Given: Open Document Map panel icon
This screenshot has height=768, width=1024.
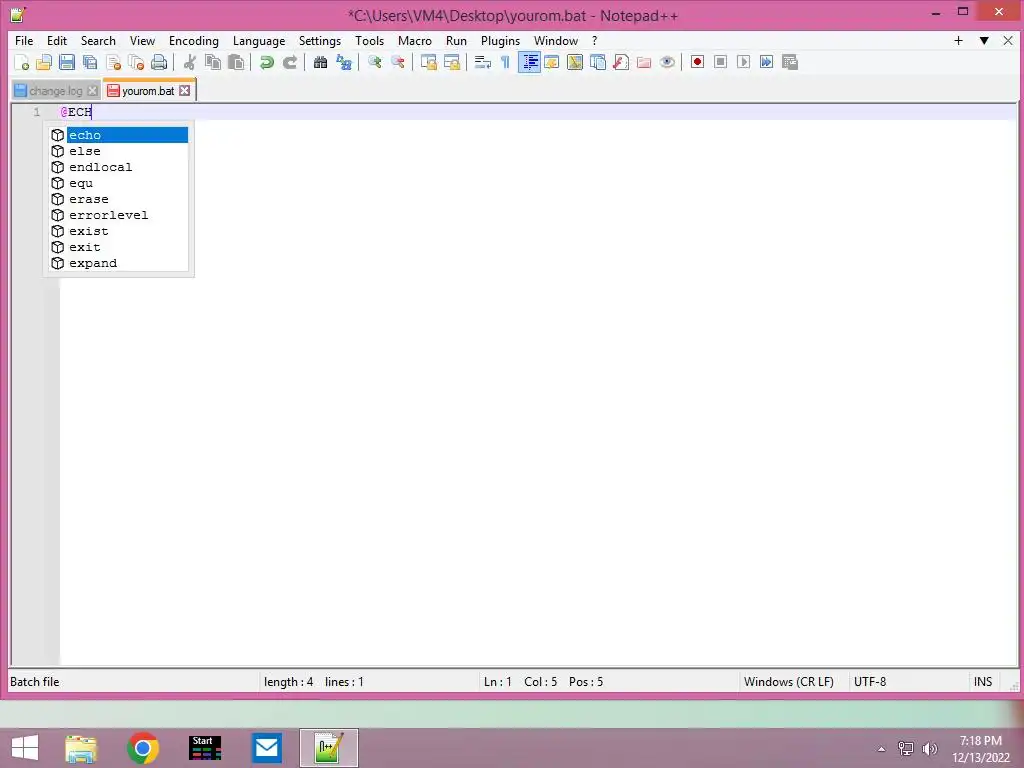Looking at the screenshot, I should [x=575, y=62].
